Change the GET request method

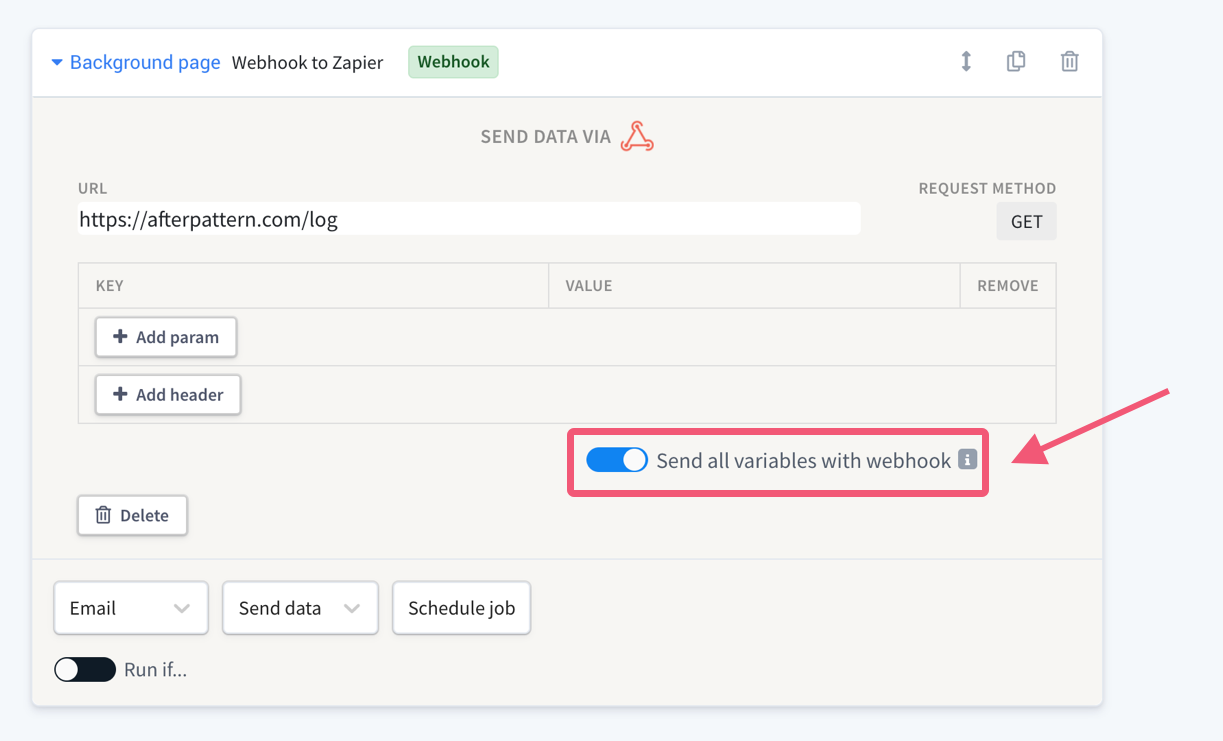[1026, 222]
